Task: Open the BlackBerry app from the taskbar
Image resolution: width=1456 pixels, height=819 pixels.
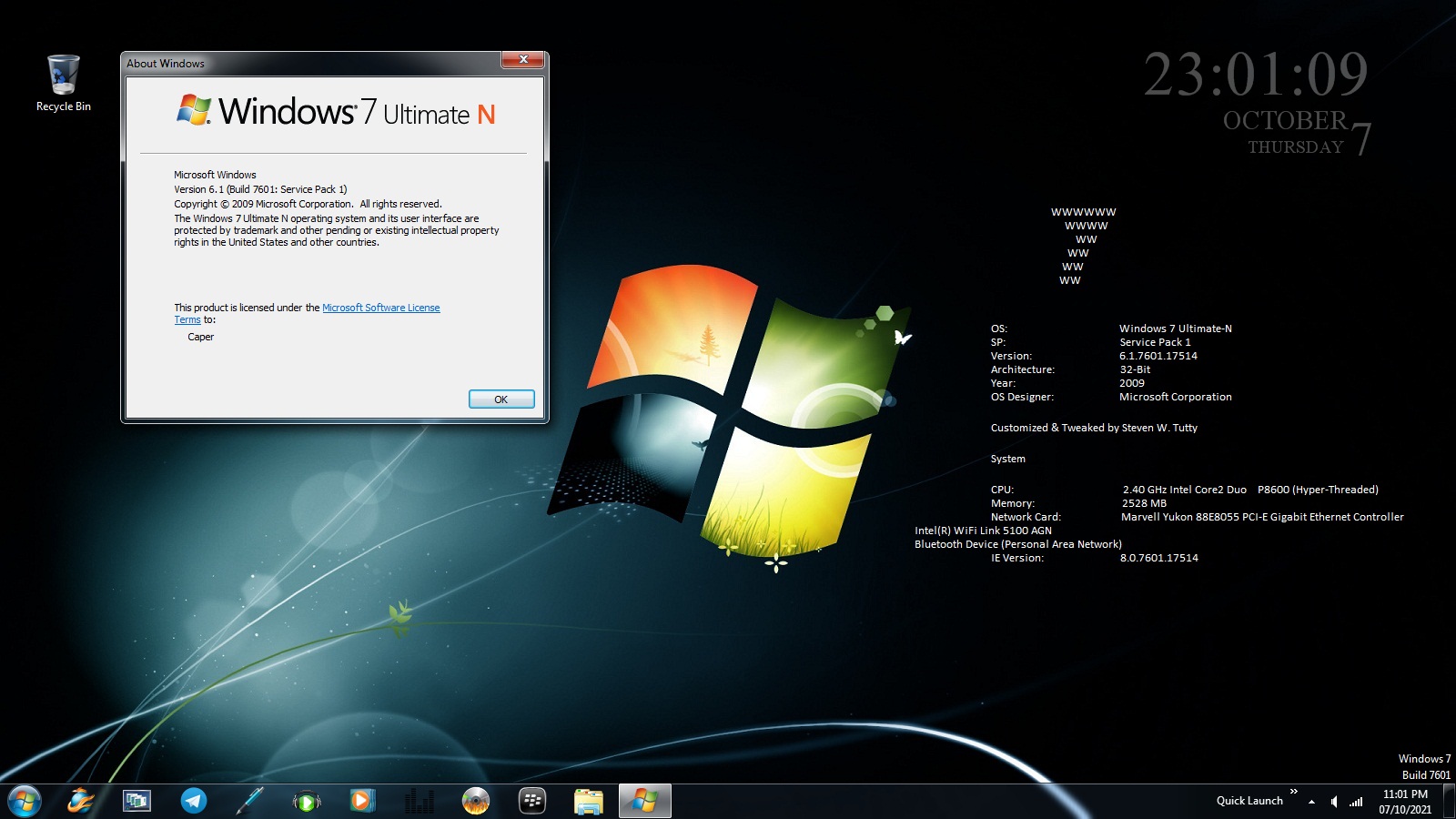Action: pos(531,801)
